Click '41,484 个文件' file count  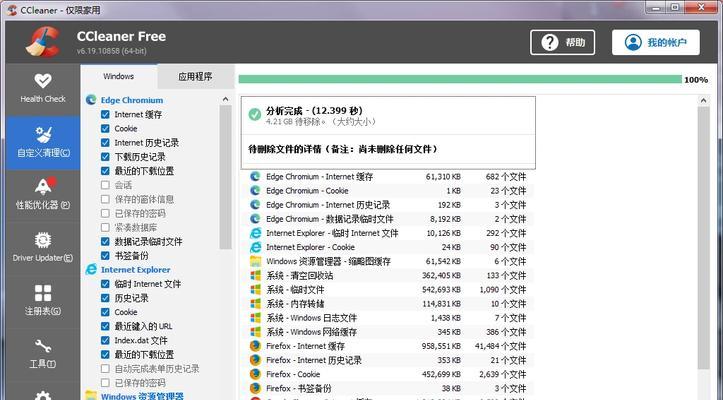pos(500,346)
